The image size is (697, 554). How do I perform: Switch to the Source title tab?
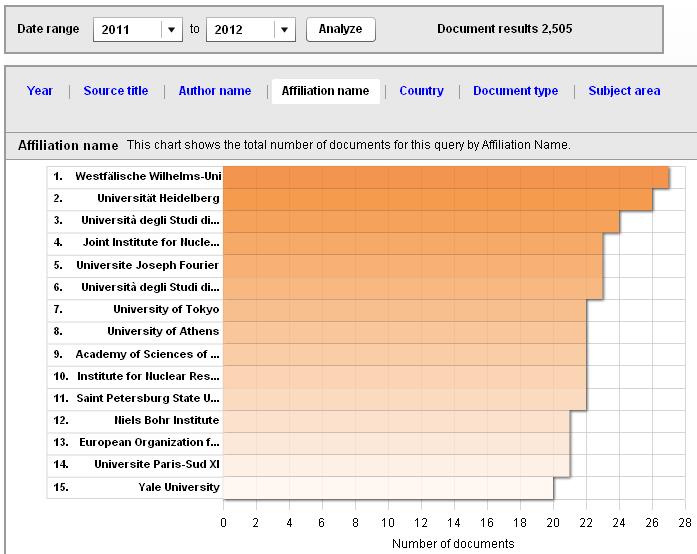[116, 91]
